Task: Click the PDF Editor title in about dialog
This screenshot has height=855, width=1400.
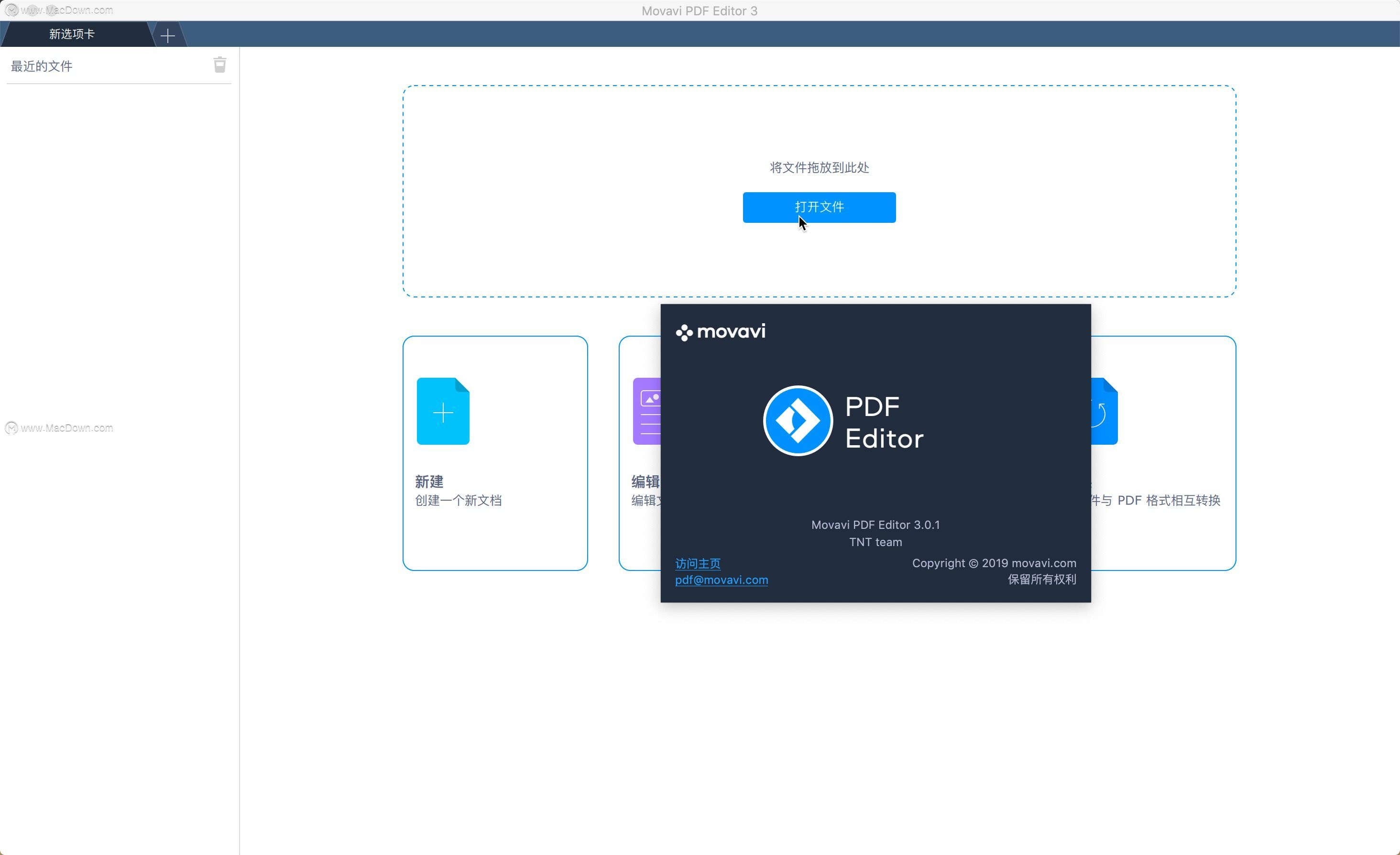Action: point(884,423)
